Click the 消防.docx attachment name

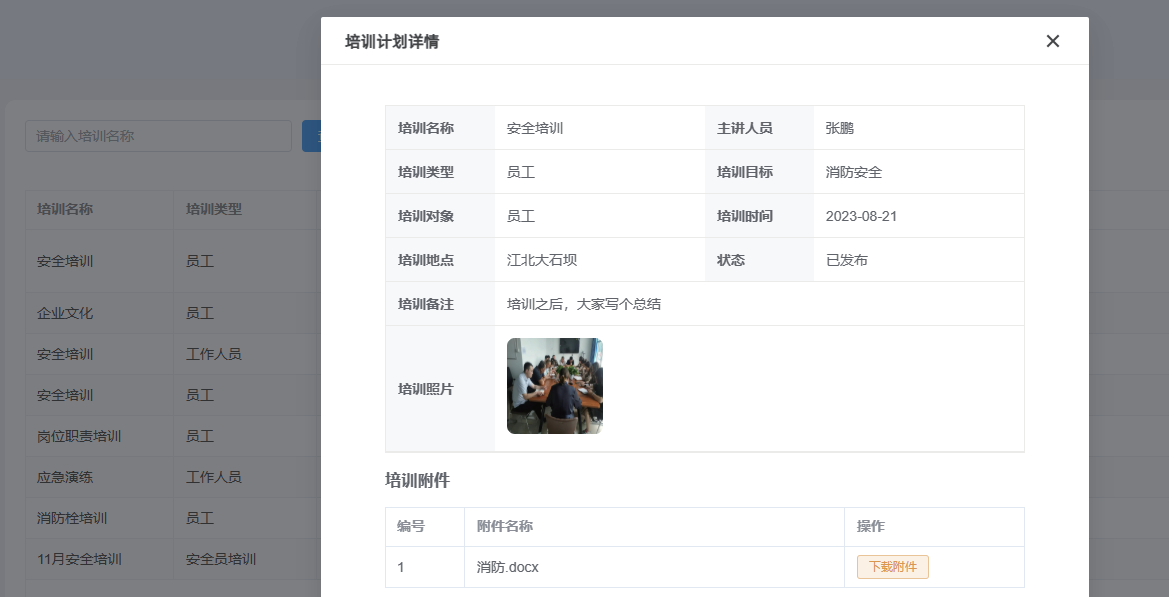point(508,567)
